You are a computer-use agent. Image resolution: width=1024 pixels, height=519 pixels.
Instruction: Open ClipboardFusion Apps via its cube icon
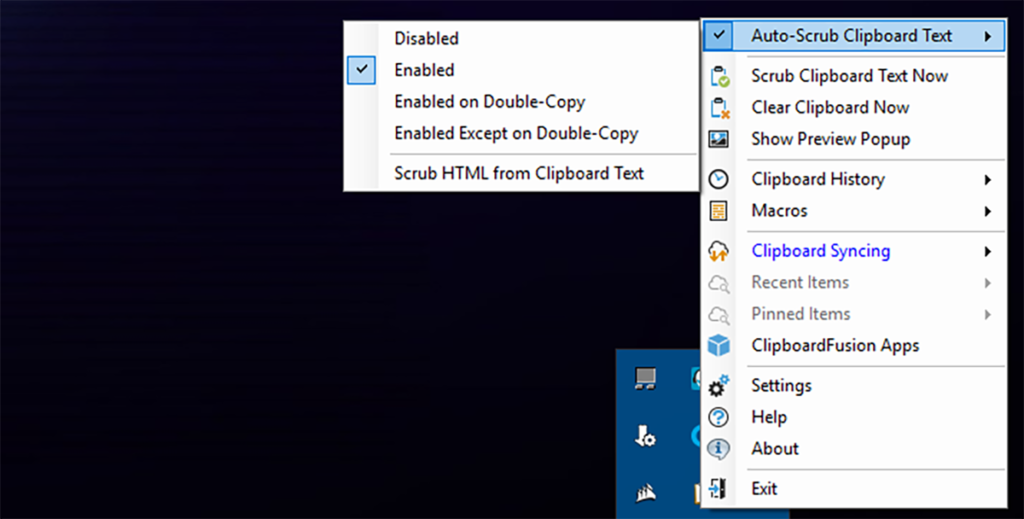(x=718, y=345)
